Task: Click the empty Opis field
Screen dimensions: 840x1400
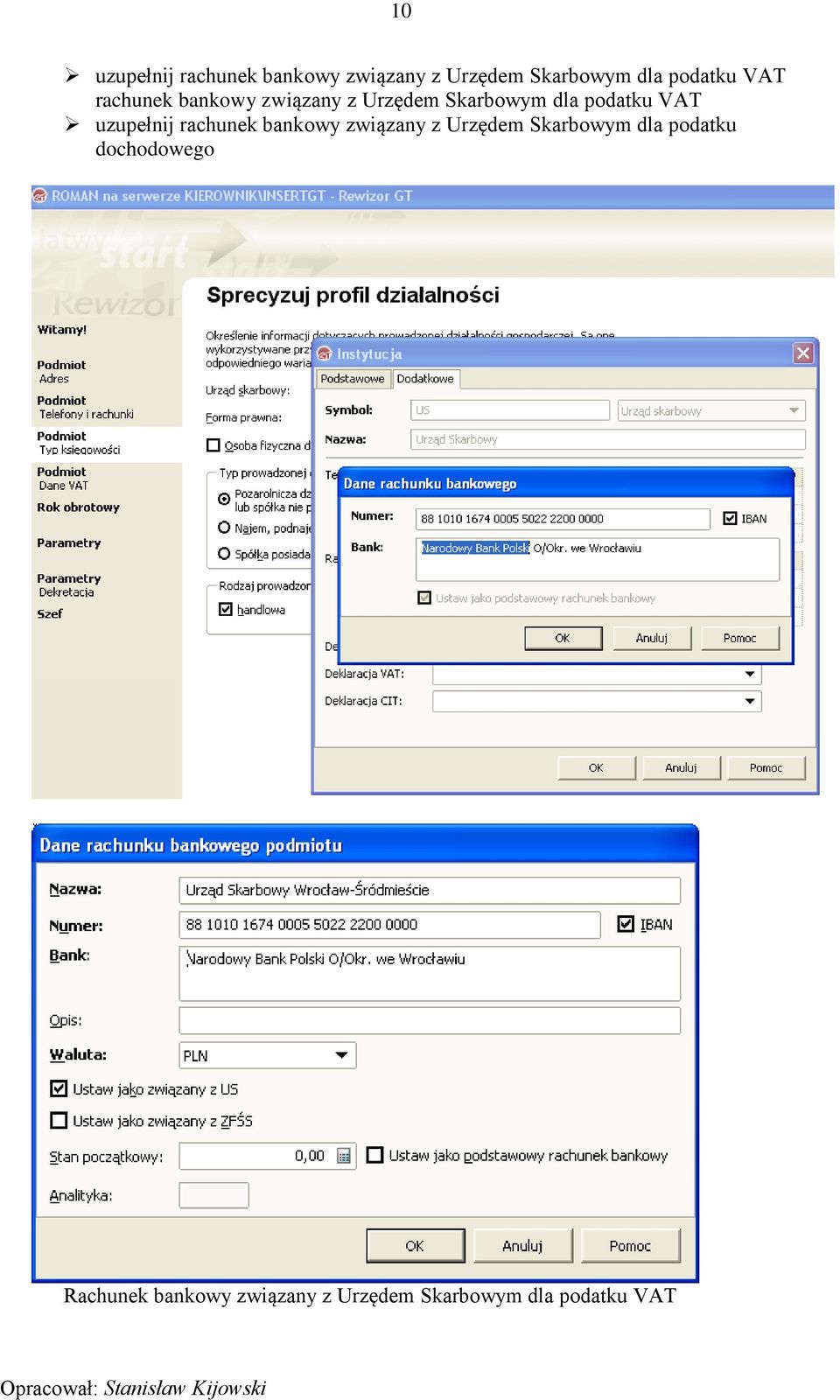Action: 430,1020
